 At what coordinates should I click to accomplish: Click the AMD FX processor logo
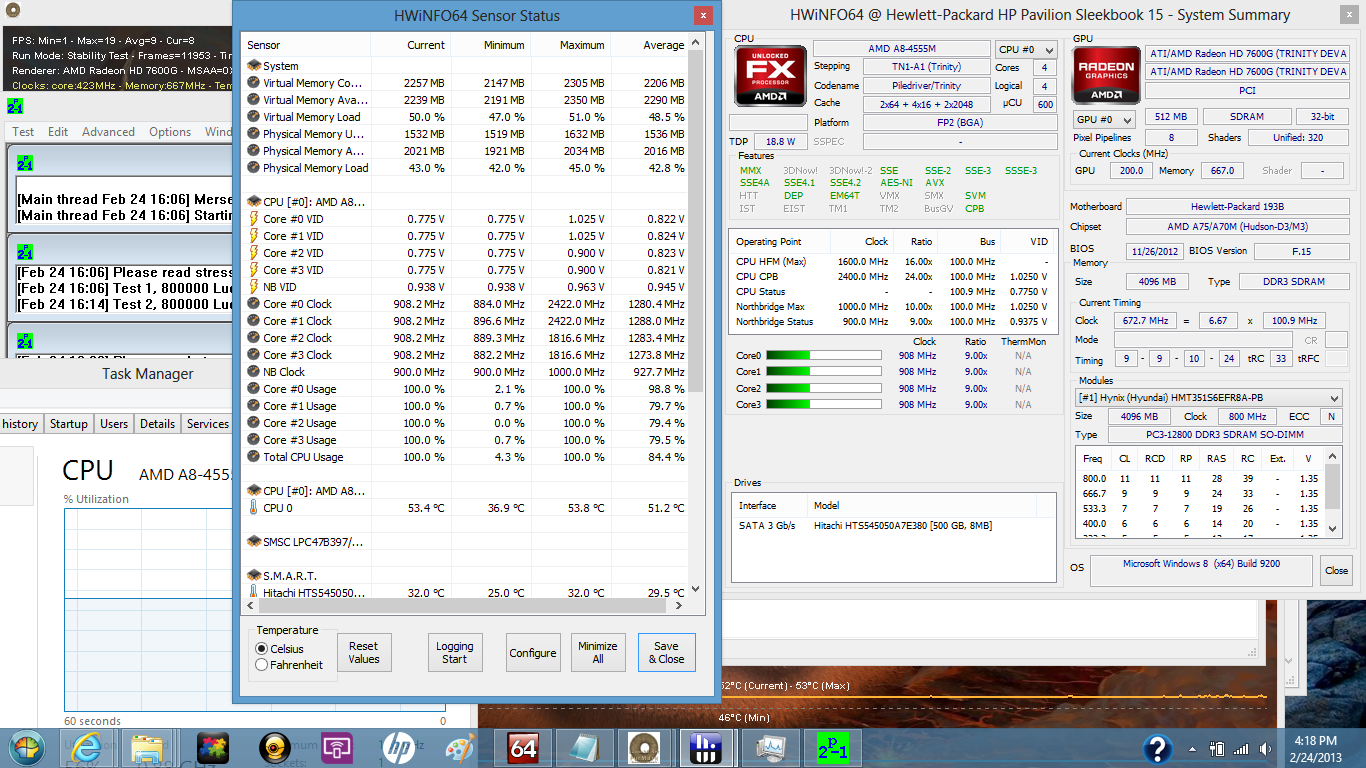[771, 76]
